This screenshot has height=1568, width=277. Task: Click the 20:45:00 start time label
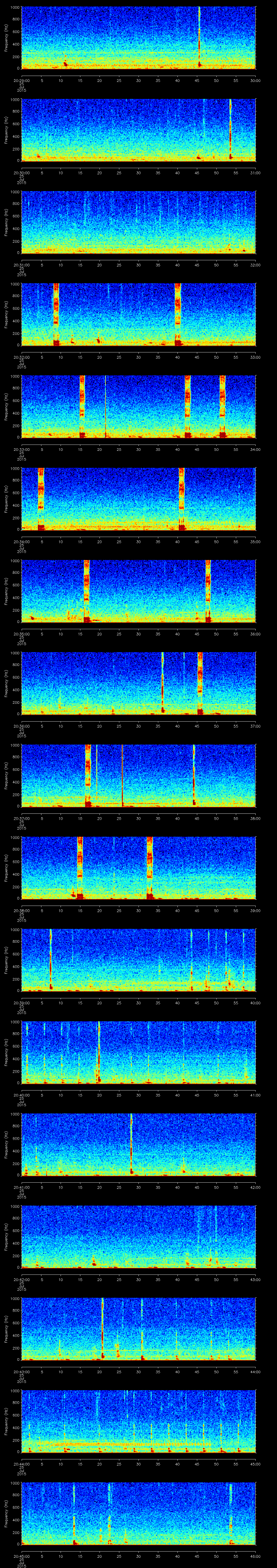coord(21,1556)
